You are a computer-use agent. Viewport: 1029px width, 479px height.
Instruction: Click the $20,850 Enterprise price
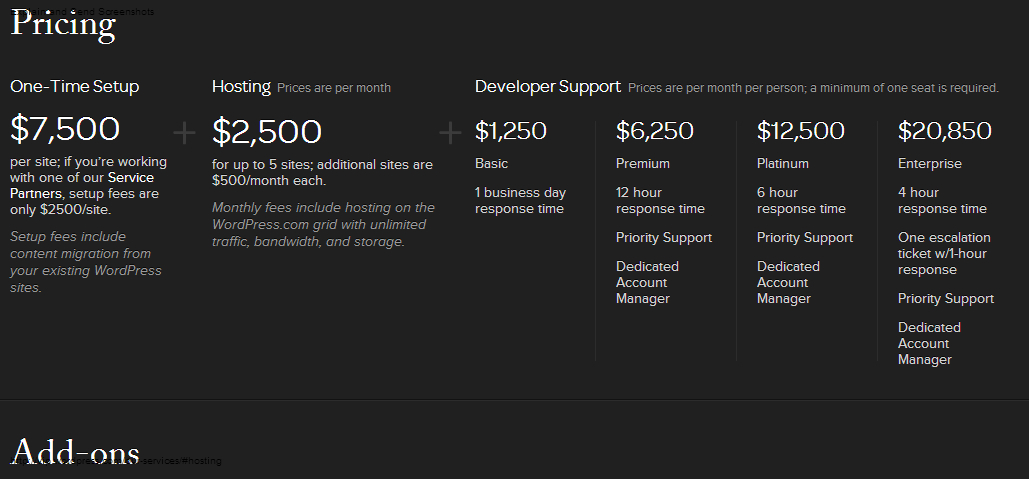pos(945,131)
